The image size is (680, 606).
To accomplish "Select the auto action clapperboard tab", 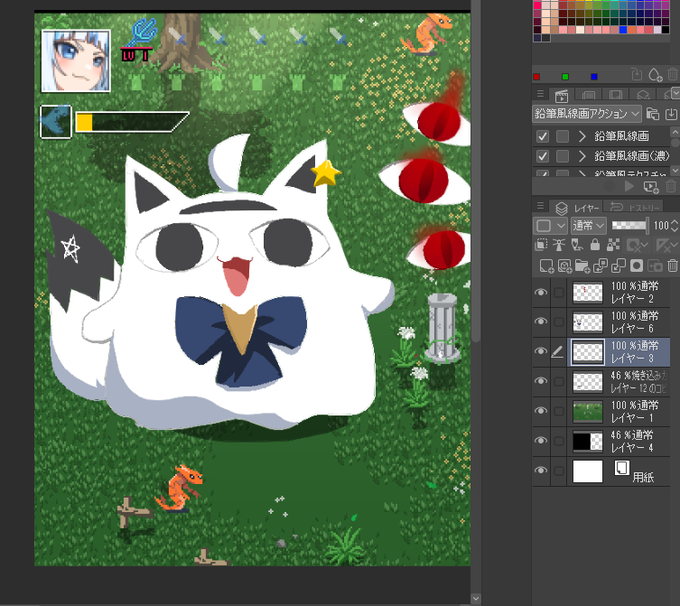I will [x=561, y=95].
